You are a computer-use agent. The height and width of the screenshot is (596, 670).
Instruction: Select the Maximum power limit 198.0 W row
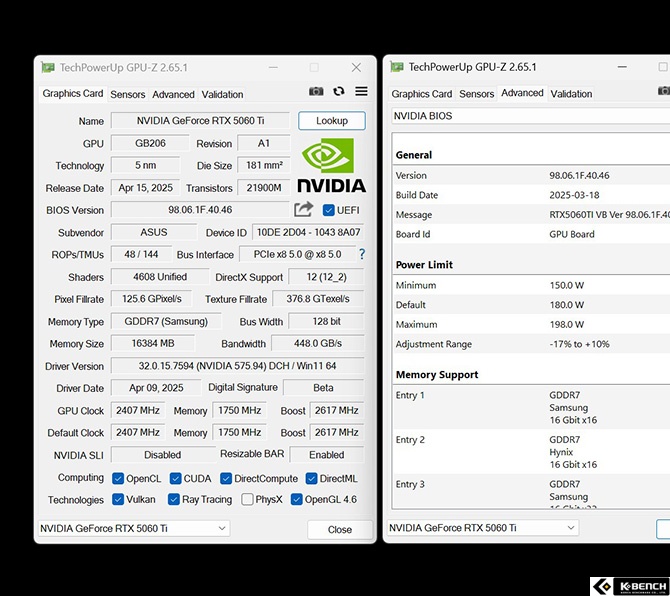pos(531,324)
